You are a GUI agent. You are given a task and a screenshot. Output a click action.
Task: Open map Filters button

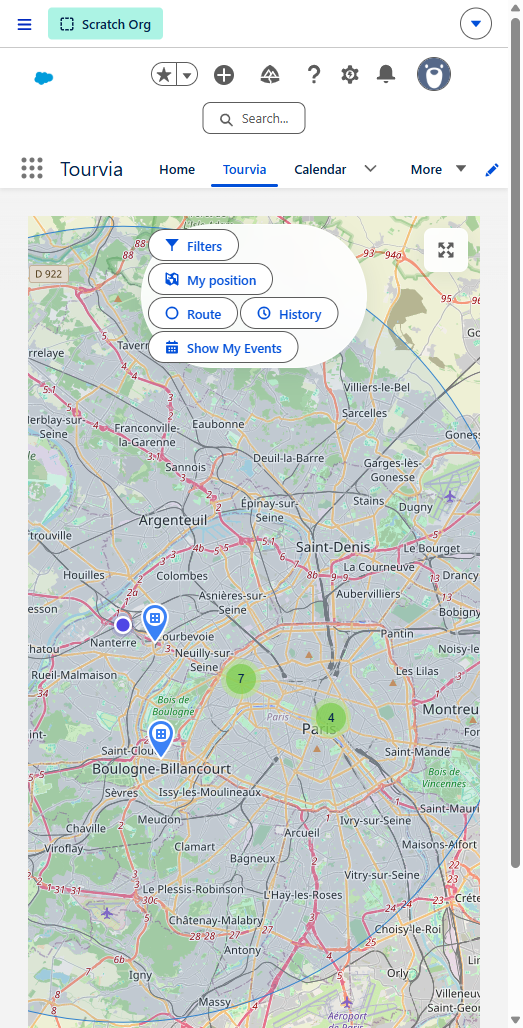point(193,246)
